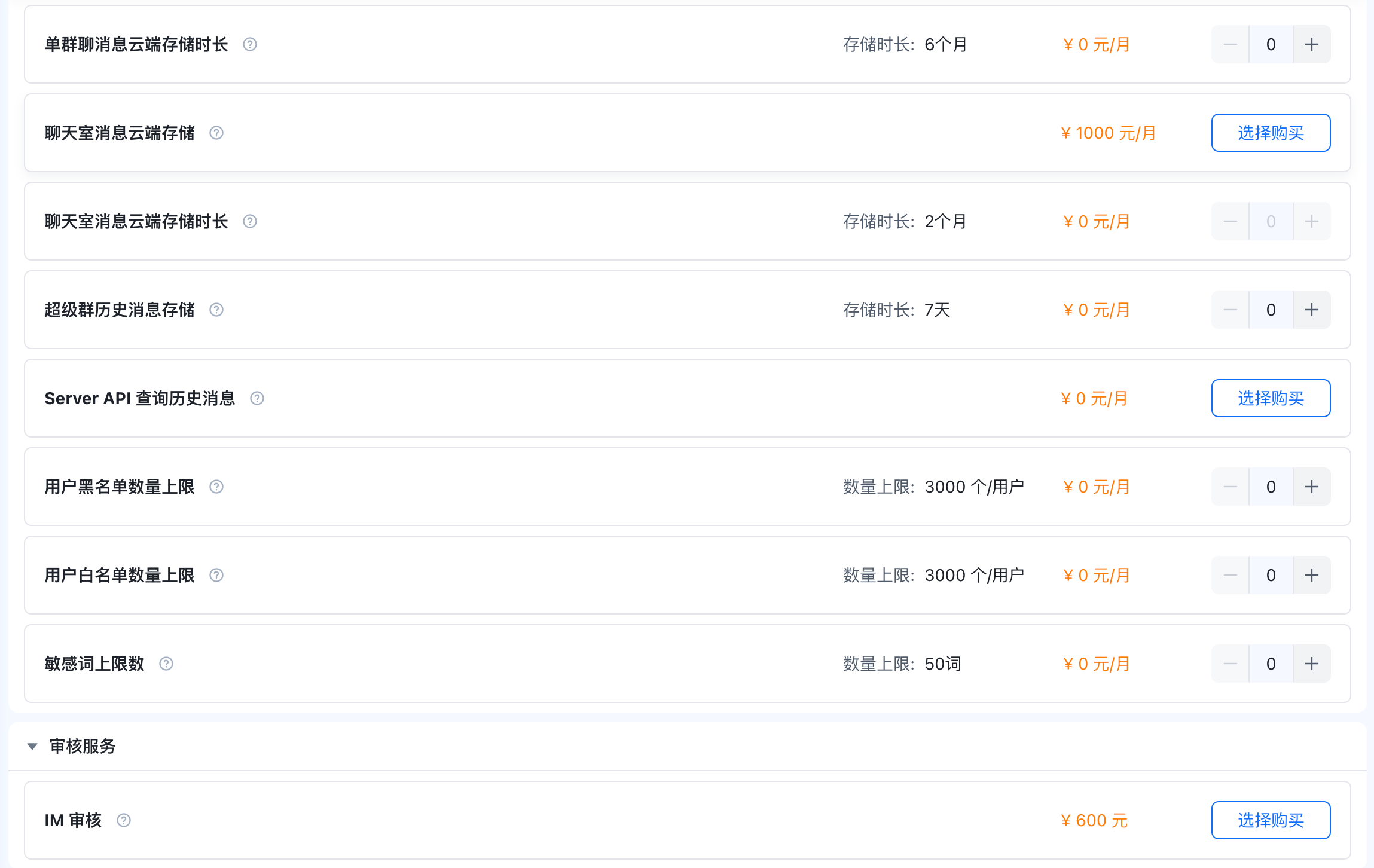This screenshot has height=868, width=1374.
Task: Show help for 用户黑名单数量上限
Action: 216,487
